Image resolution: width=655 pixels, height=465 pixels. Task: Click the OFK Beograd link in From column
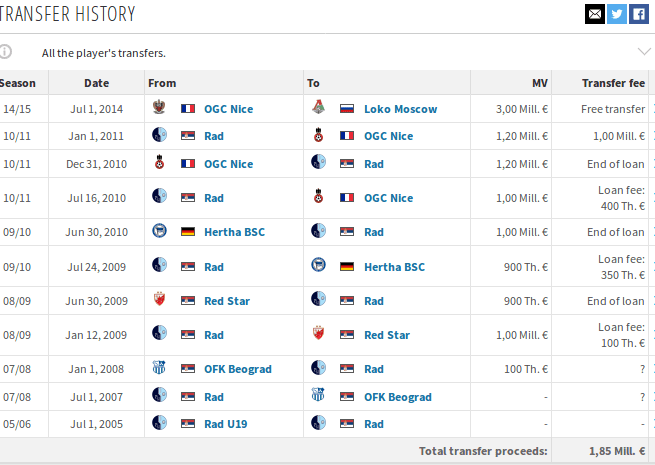pyautogui.click(x=237, y=369)
